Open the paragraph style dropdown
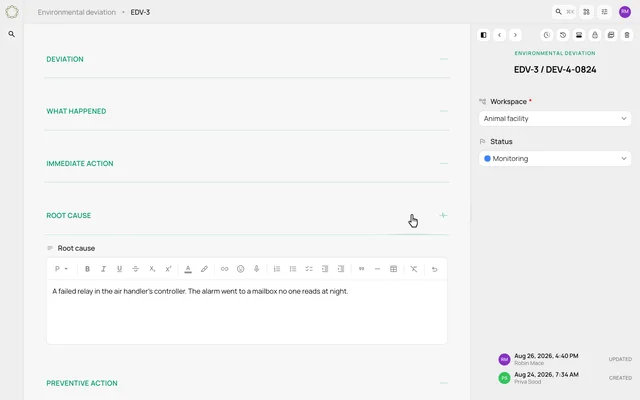This screenshot has width=640, height=400. pos(61,269)
